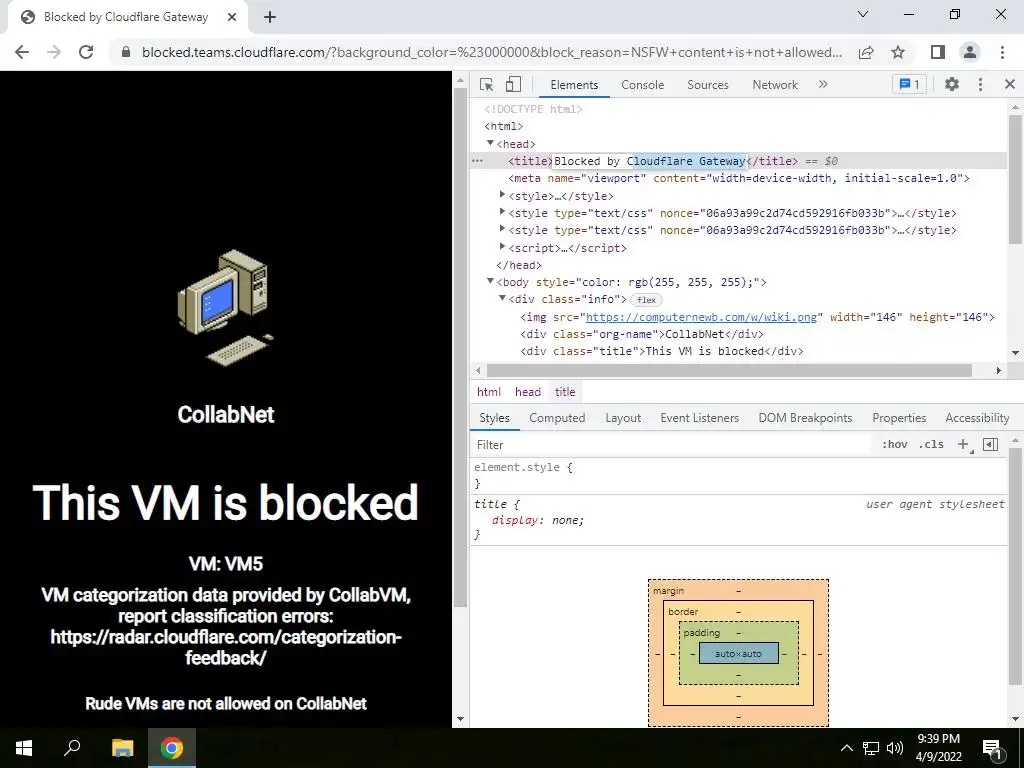Screen dimensions: 1024x768
Task: Open the three-dot actions beside title node
Action: [477, 161]
